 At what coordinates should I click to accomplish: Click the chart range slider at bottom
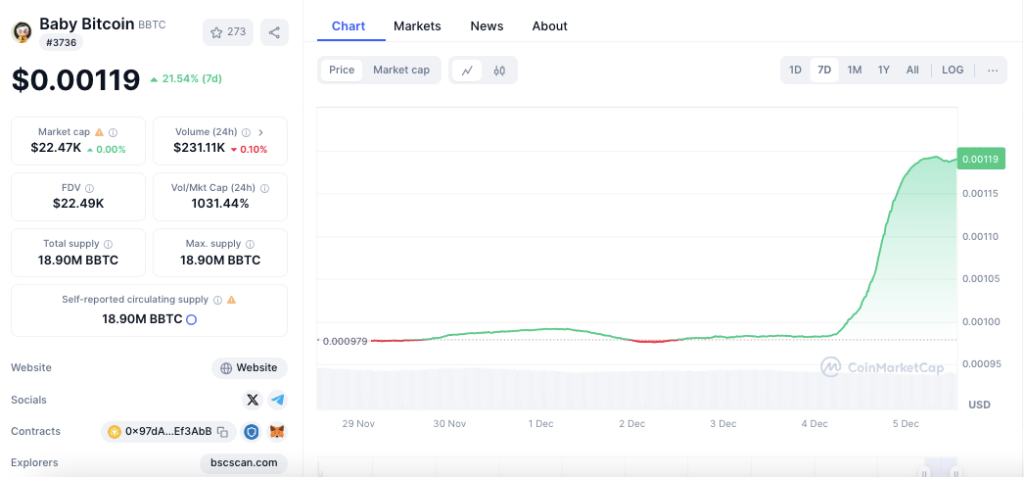point(938,467)
